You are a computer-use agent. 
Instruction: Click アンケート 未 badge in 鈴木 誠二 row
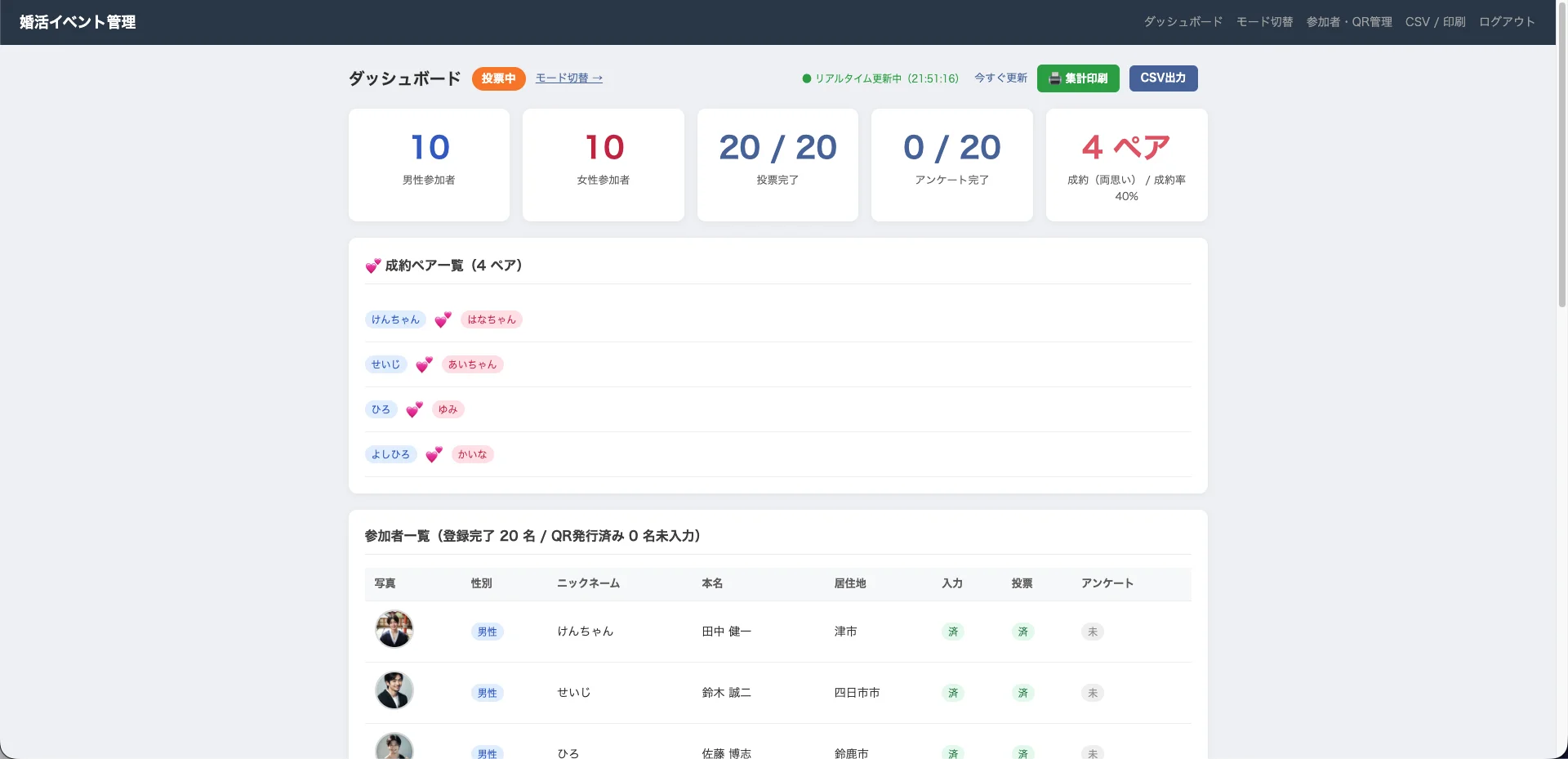pos(1093,693)
